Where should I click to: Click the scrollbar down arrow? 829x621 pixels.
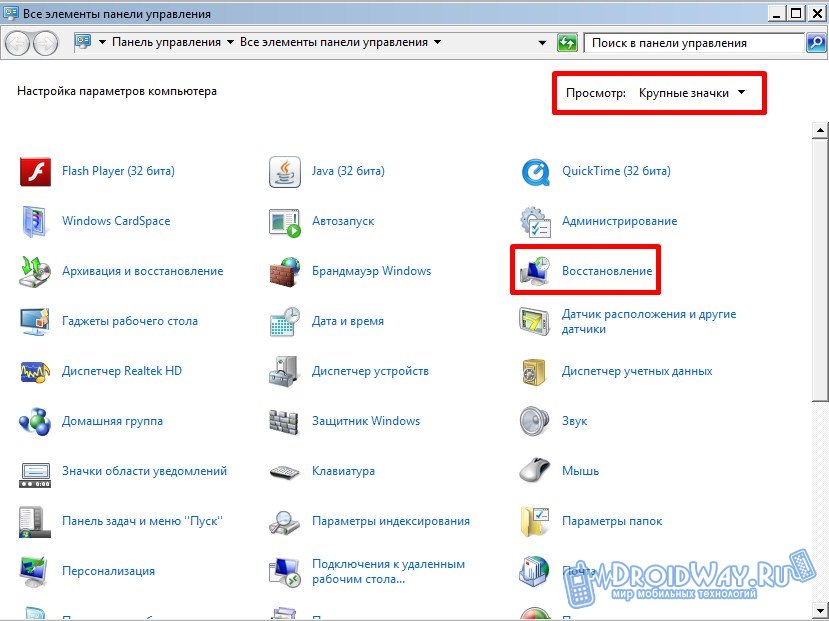(x=820, y=611)
